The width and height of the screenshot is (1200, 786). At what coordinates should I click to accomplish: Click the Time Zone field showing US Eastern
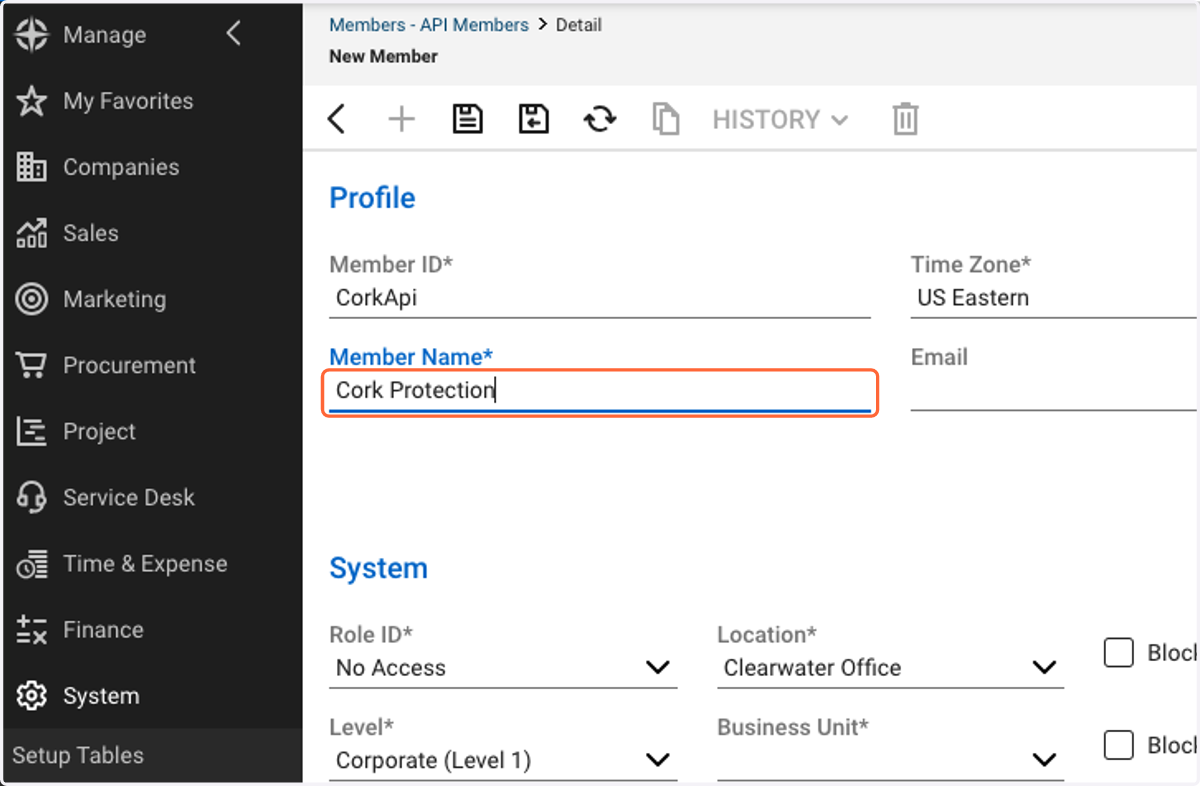[x=1055, y=298]
